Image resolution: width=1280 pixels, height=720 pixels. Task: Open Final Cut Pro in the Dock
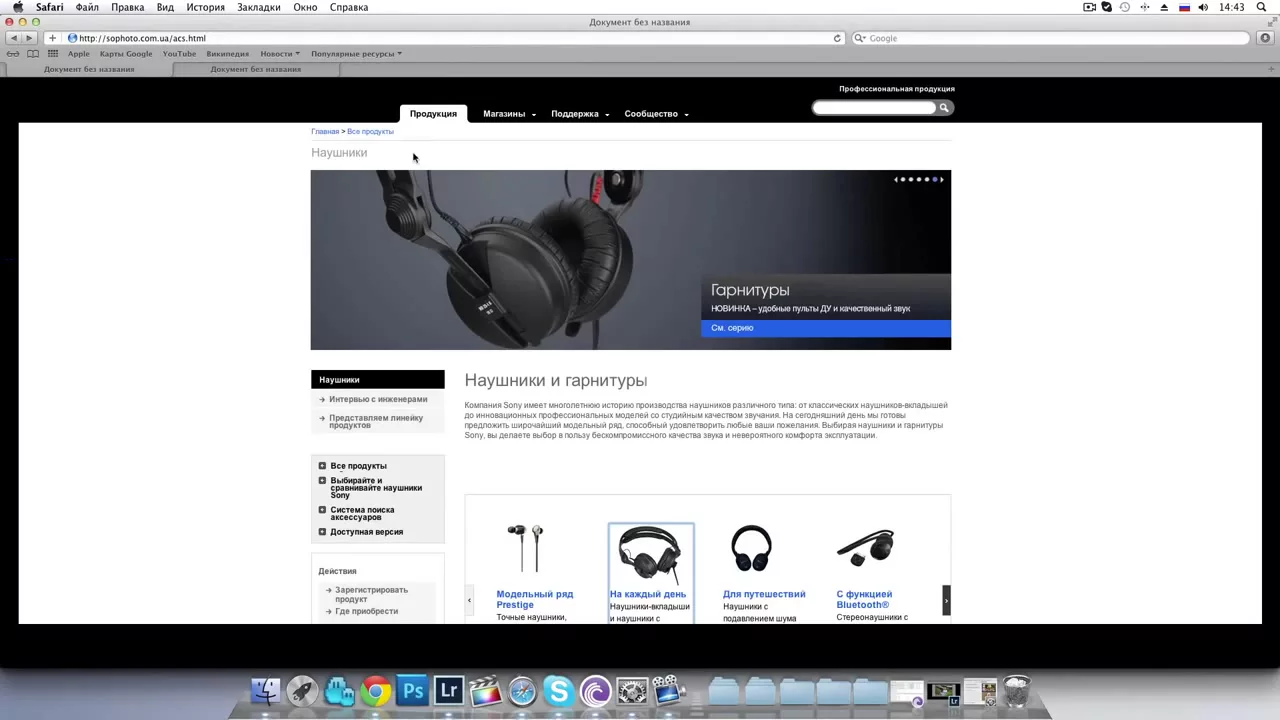(486, 691)
